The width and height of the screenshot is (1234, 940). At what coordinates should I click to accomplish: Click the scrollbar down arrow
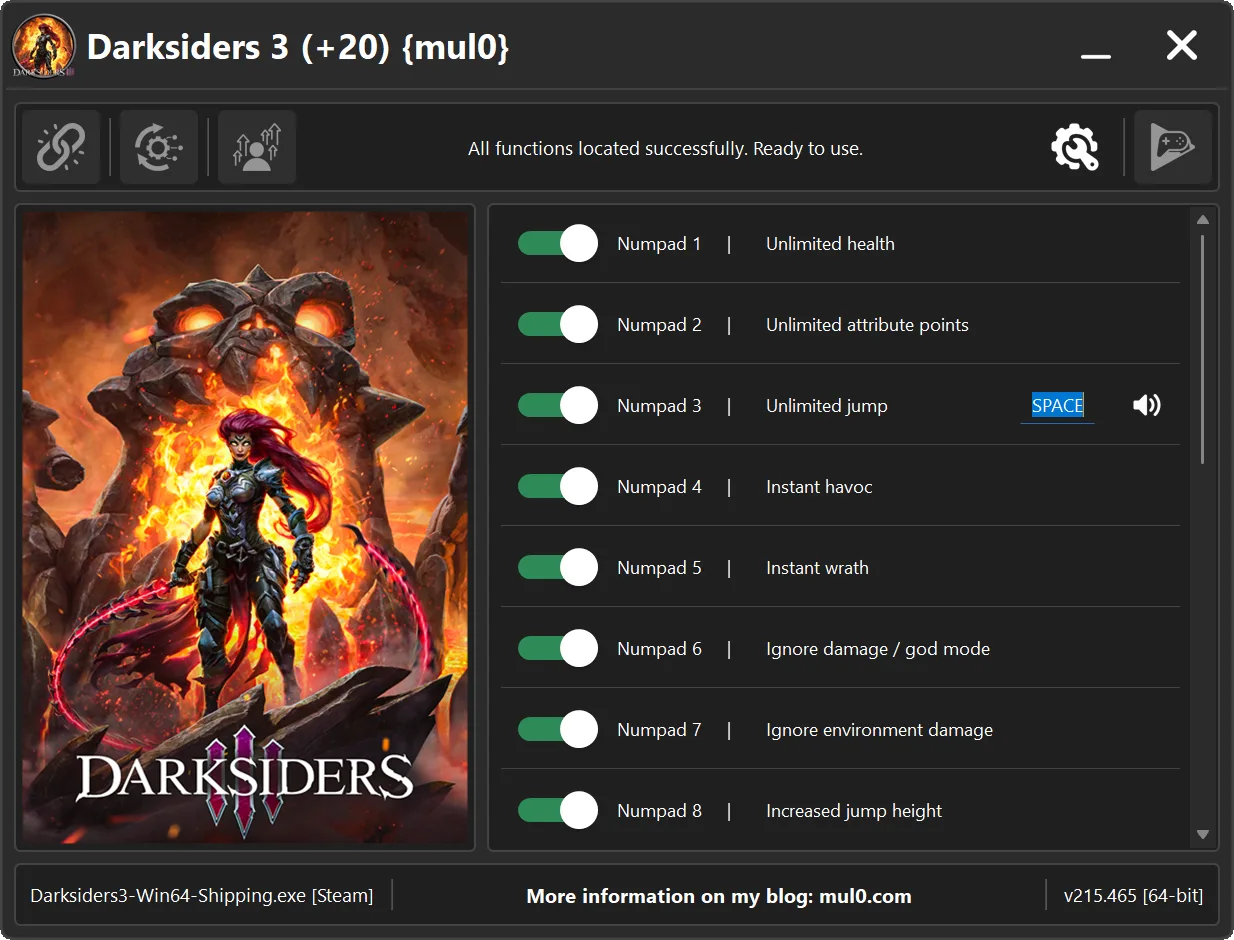click(x=1203, y=834)
